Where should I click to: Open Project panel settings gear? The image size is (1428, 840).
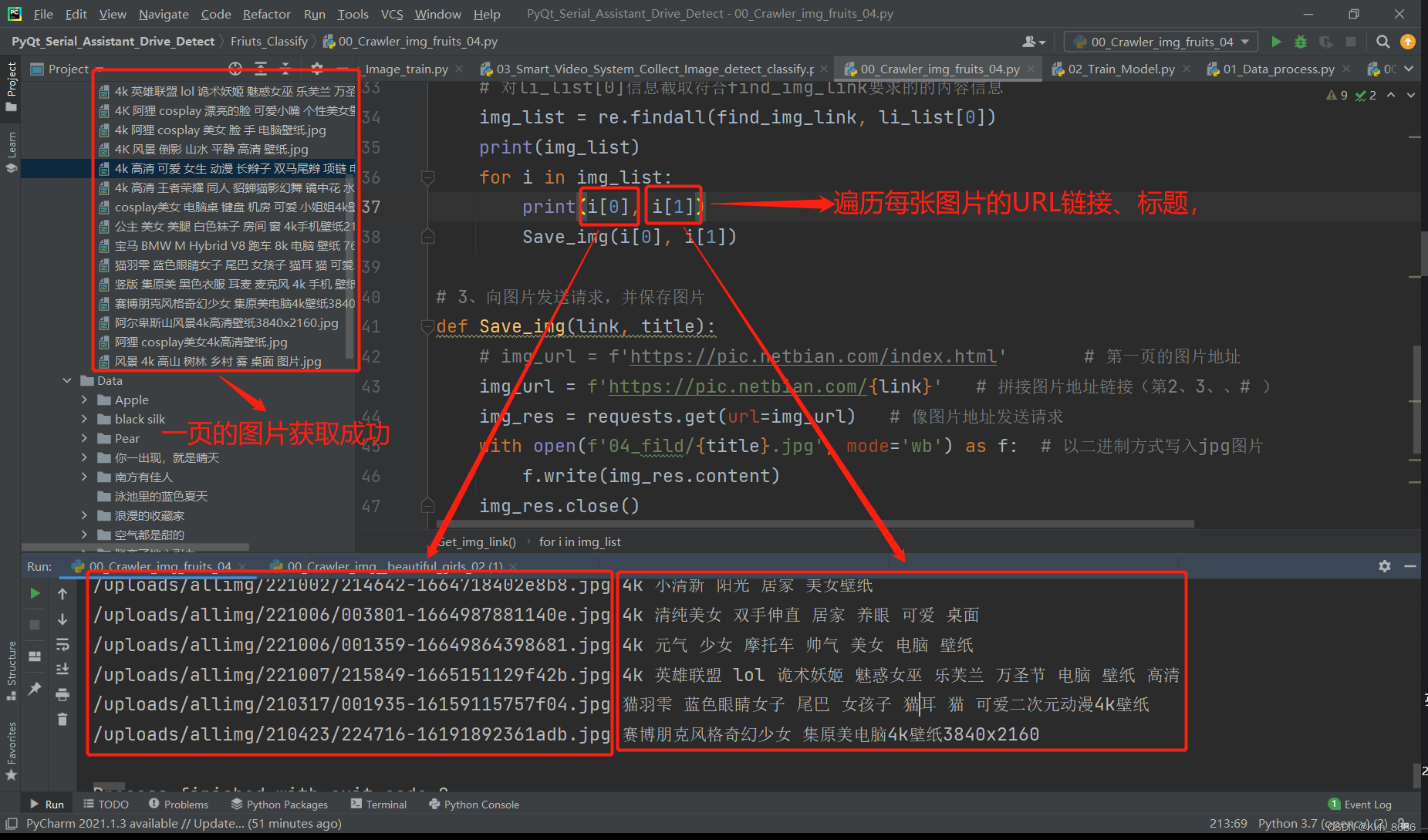pos(316,69)
